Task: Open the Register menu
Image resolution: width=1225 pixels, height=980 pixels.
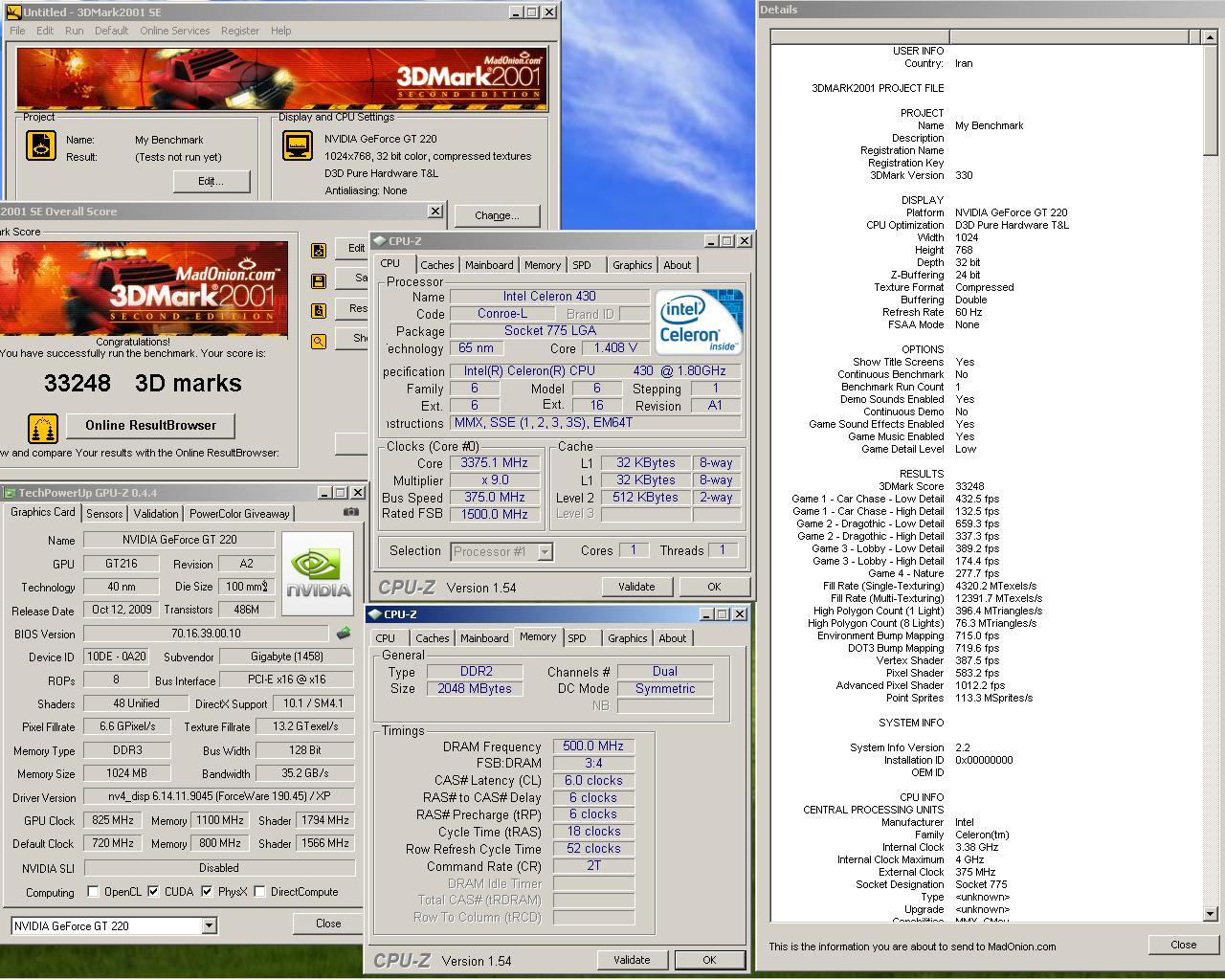Action: (240, 31)
